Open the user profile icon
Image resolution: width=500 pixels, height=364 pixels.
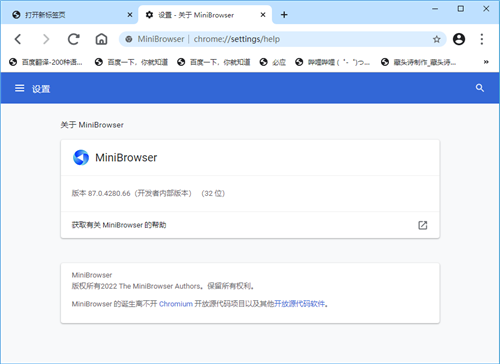[459, 39]
